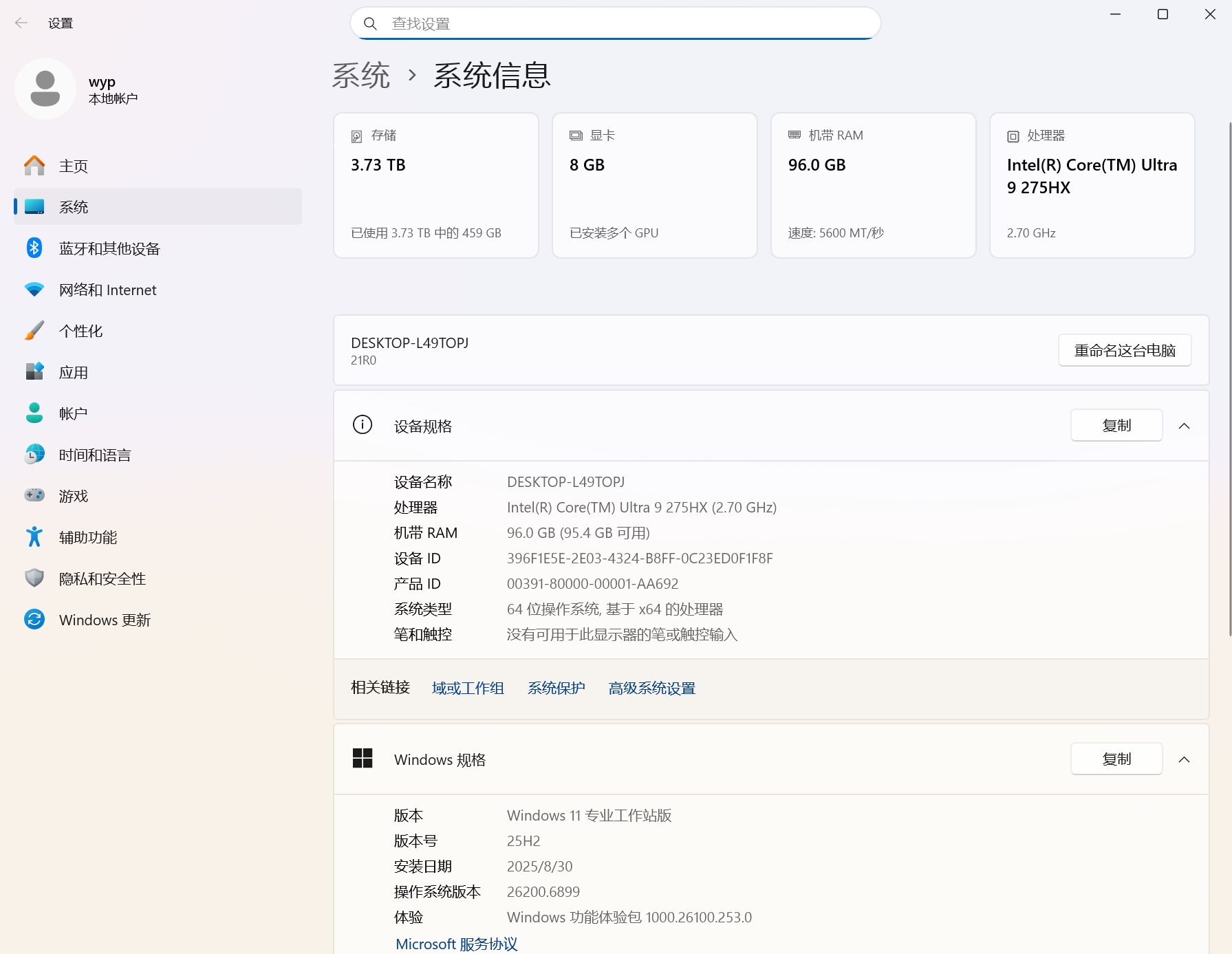Click the Windows logo beside Windows 规格
The width and height of the screenshot is (1232, 954).
pos(363,759)
